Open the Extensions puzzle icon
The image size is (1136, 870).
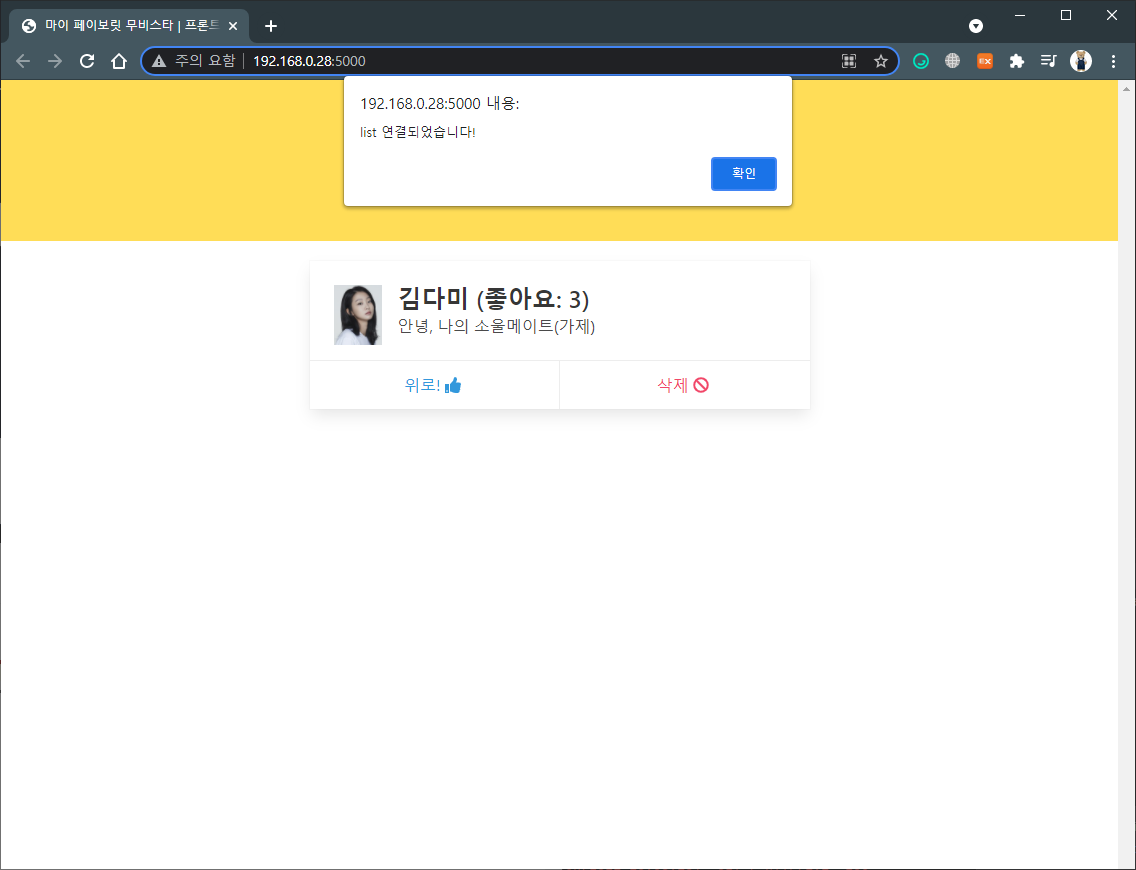[x=1016, y=61]
